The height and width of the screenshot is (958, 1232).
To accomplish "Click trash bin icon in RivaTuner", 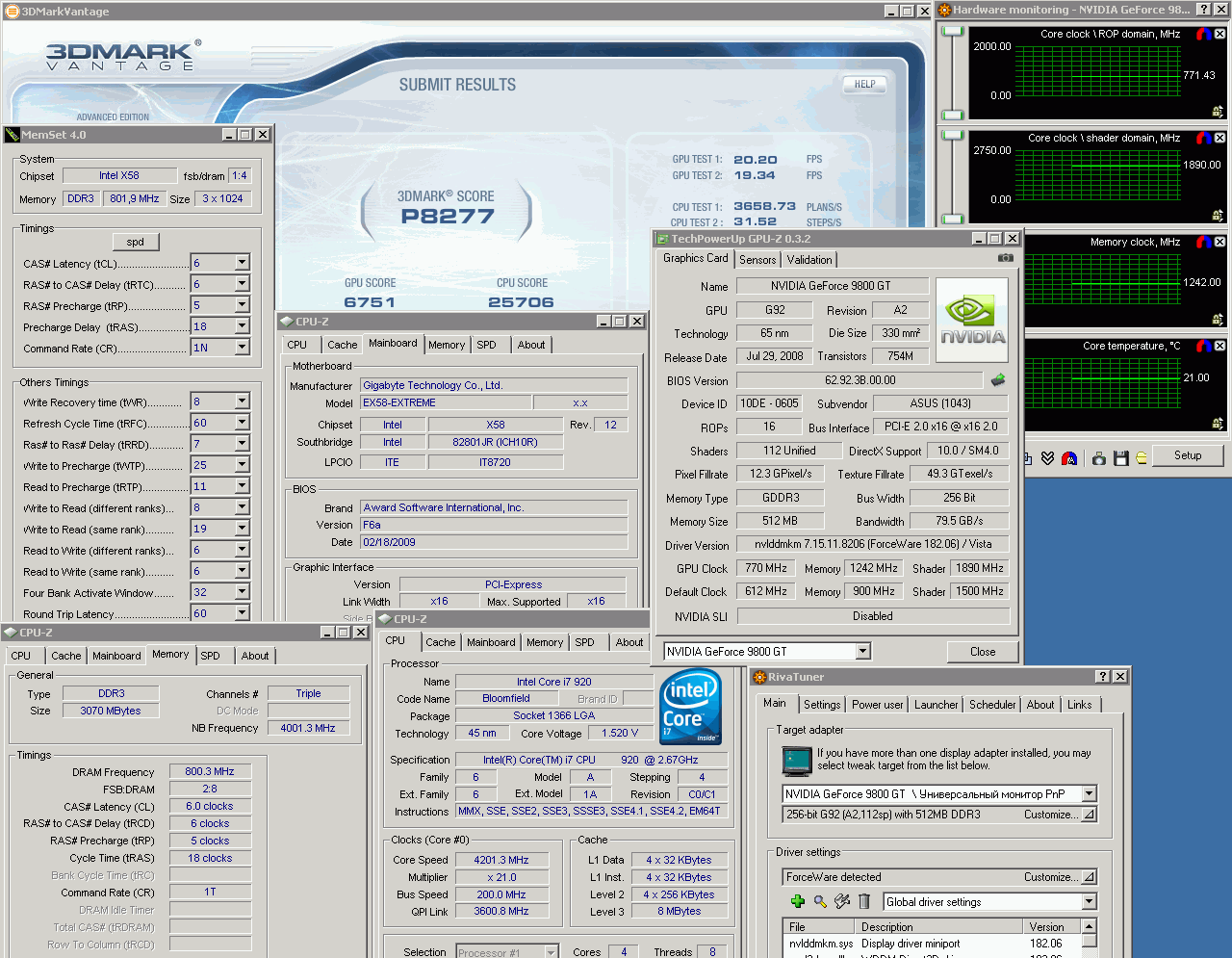I will point(864,901).
